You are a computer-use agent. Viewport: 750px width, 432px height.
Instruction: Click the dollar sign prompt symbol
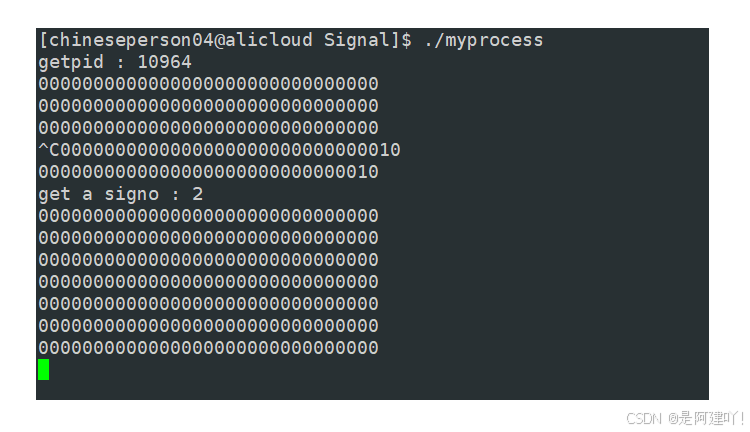[x=407, y=40]
